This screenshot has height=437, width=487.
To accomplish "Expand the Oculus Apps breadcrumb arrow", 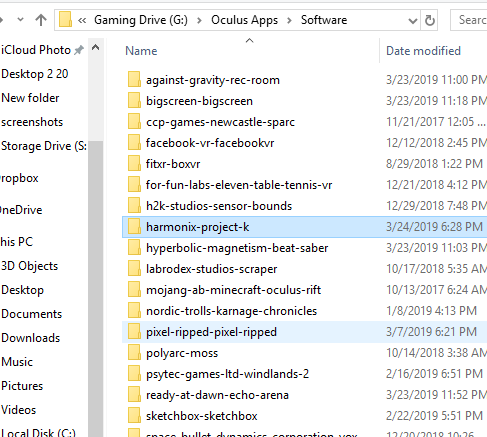I will [x=289, y=21].
